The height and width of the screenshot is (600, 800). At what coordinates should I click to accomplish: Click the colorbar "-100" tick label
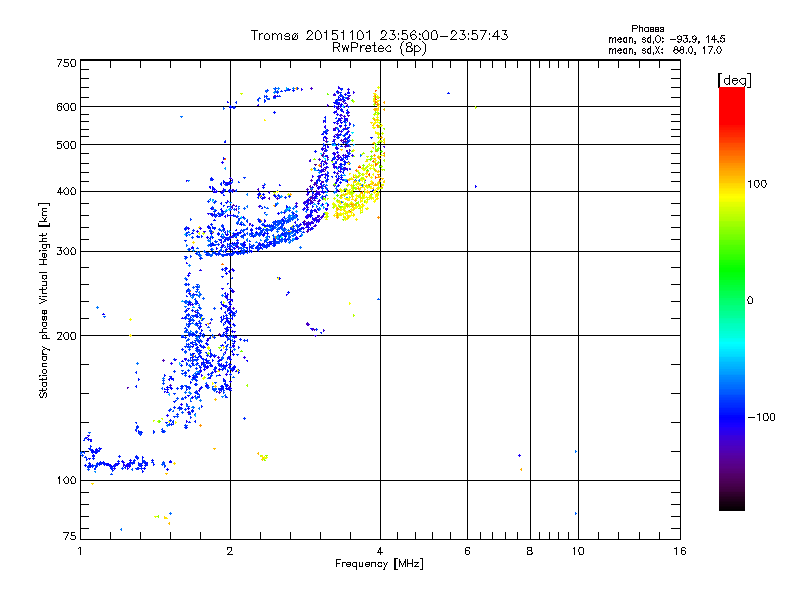tap(761, 417)
